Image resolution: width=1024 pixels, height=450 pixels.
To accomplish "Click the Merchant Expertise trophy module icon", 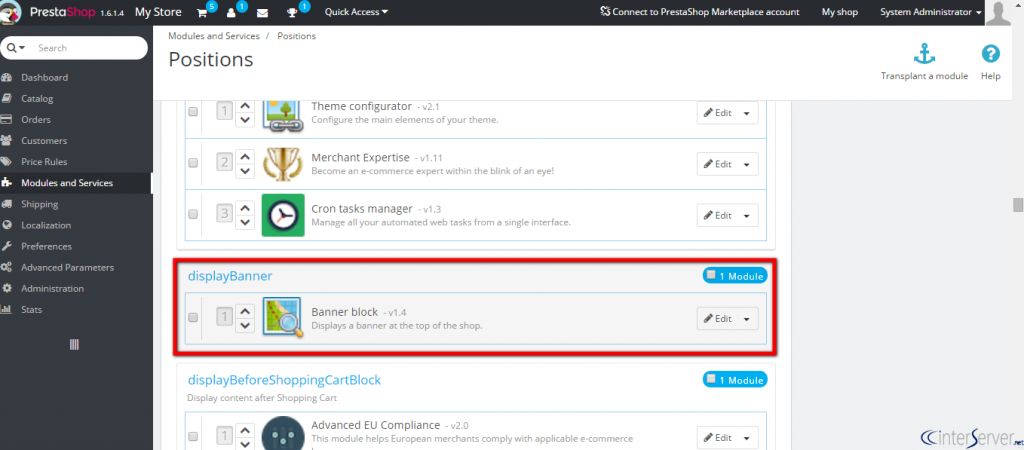I will pos(282,163).
